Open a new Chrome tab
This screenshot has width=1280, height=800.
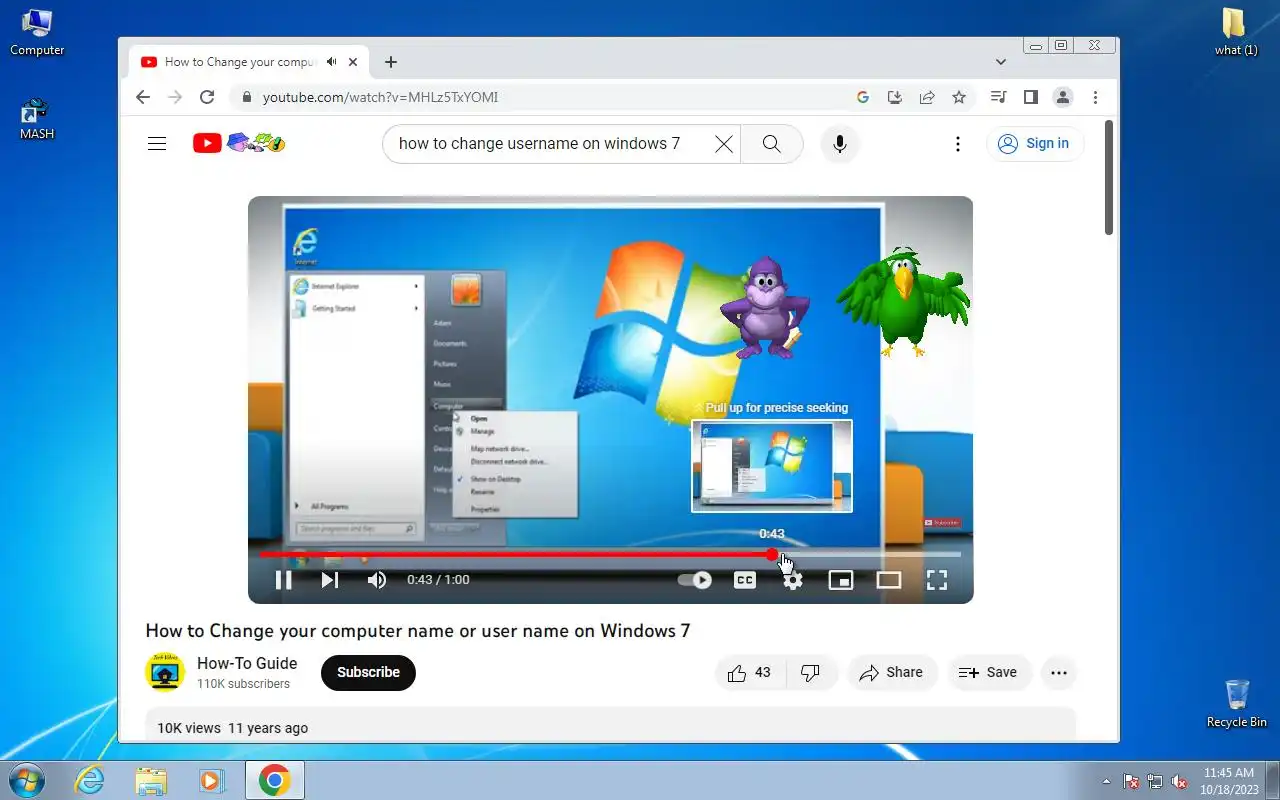point(391,62)
